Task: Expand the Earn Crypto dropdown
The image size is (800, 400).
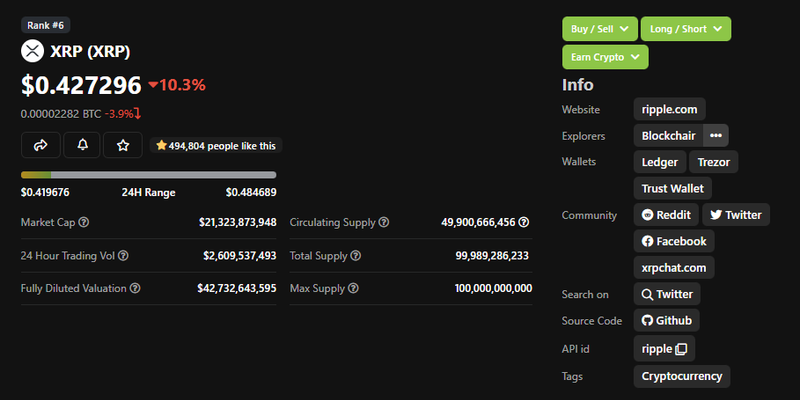Action: pos(605,57)
